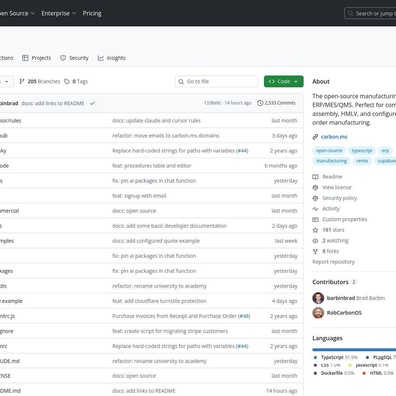Click the star icon beside 181 stars
The height and width of the screenshot is (396, 396).
[315, 230]
